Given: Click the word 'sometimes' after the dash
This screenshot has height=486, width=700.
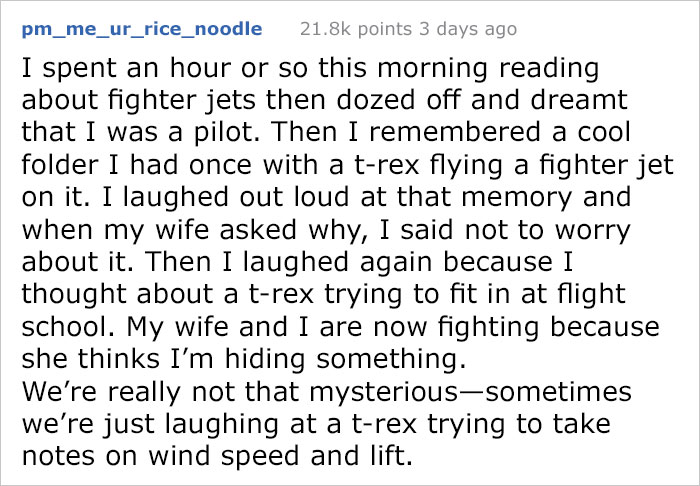Looking at the screenshot, I should pyautogui.click(x=558, y=391).
